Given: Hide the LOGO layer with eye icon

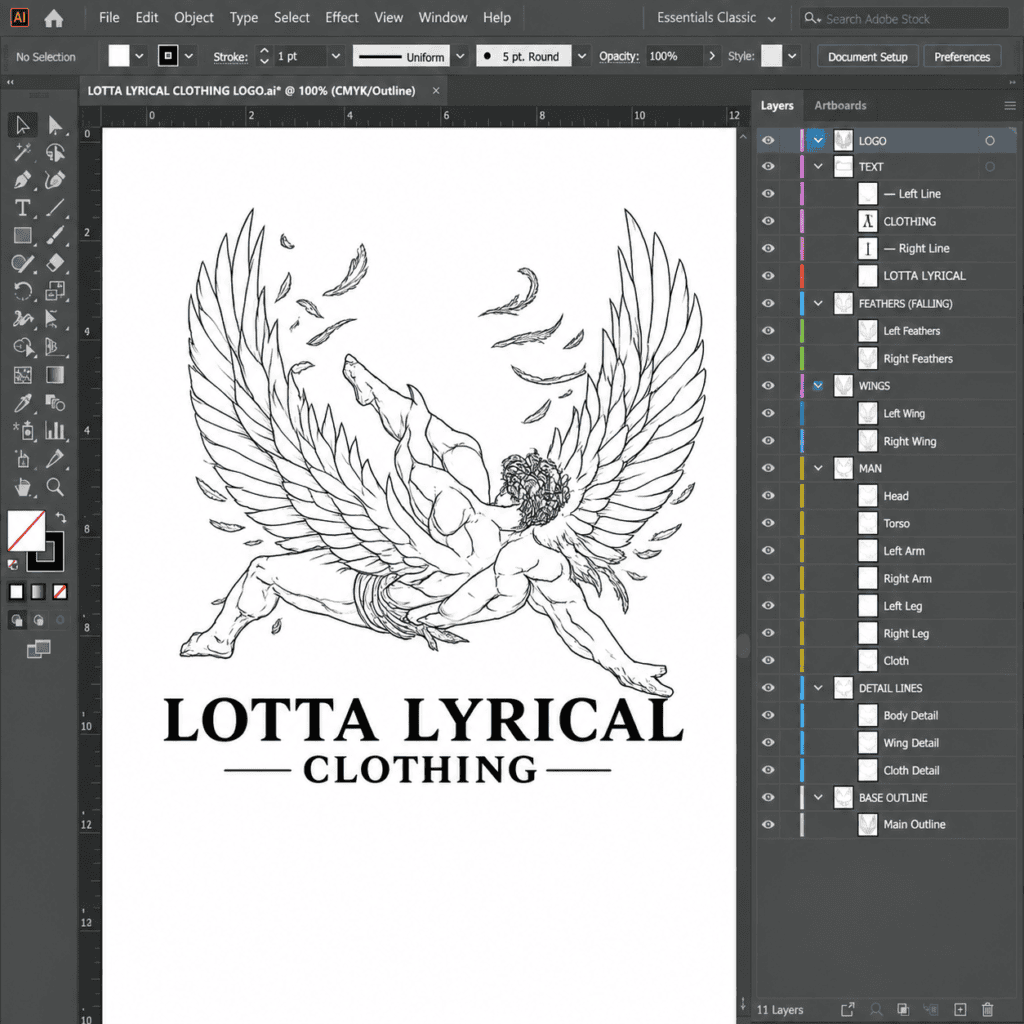Looking at the screenshot, I should pos(768,140).
